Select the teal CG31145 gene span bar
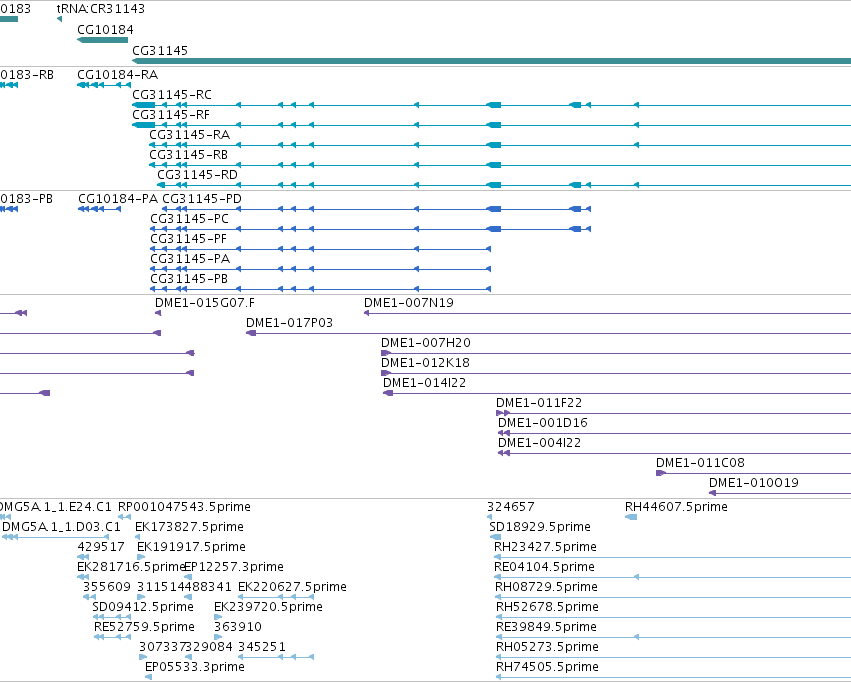This screenshot has height=682, width=851. (492, 61)
